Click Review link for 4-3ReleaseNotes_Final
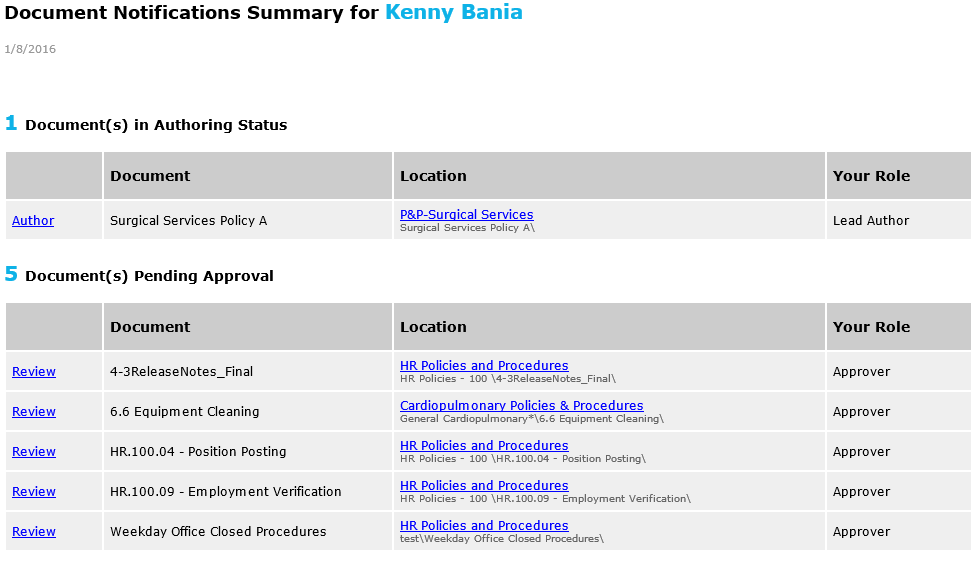Viewport: 978px width, 563px height. pyautogui.click(x=34, y=372)
